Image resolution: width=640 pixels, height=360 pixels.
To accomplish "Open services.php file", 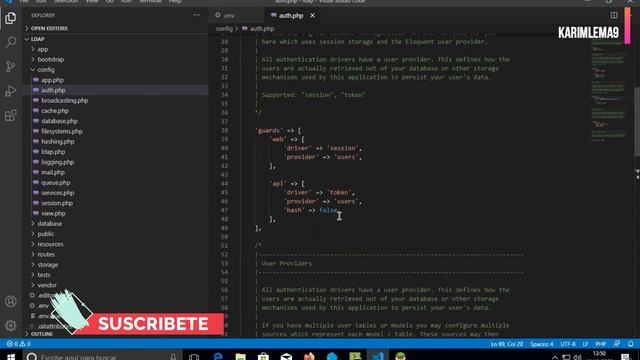I will [x=58, y=193].
